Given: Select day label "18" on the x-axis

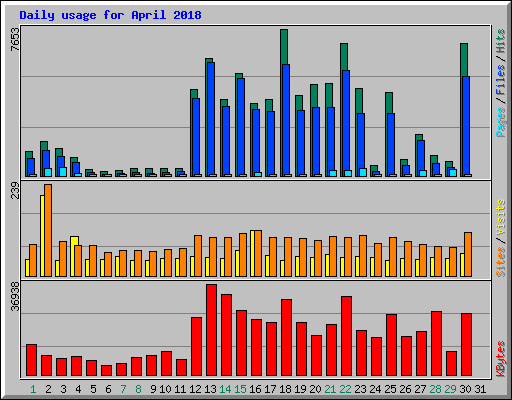Looking at the screenshot, I should (x=285, y=389).
